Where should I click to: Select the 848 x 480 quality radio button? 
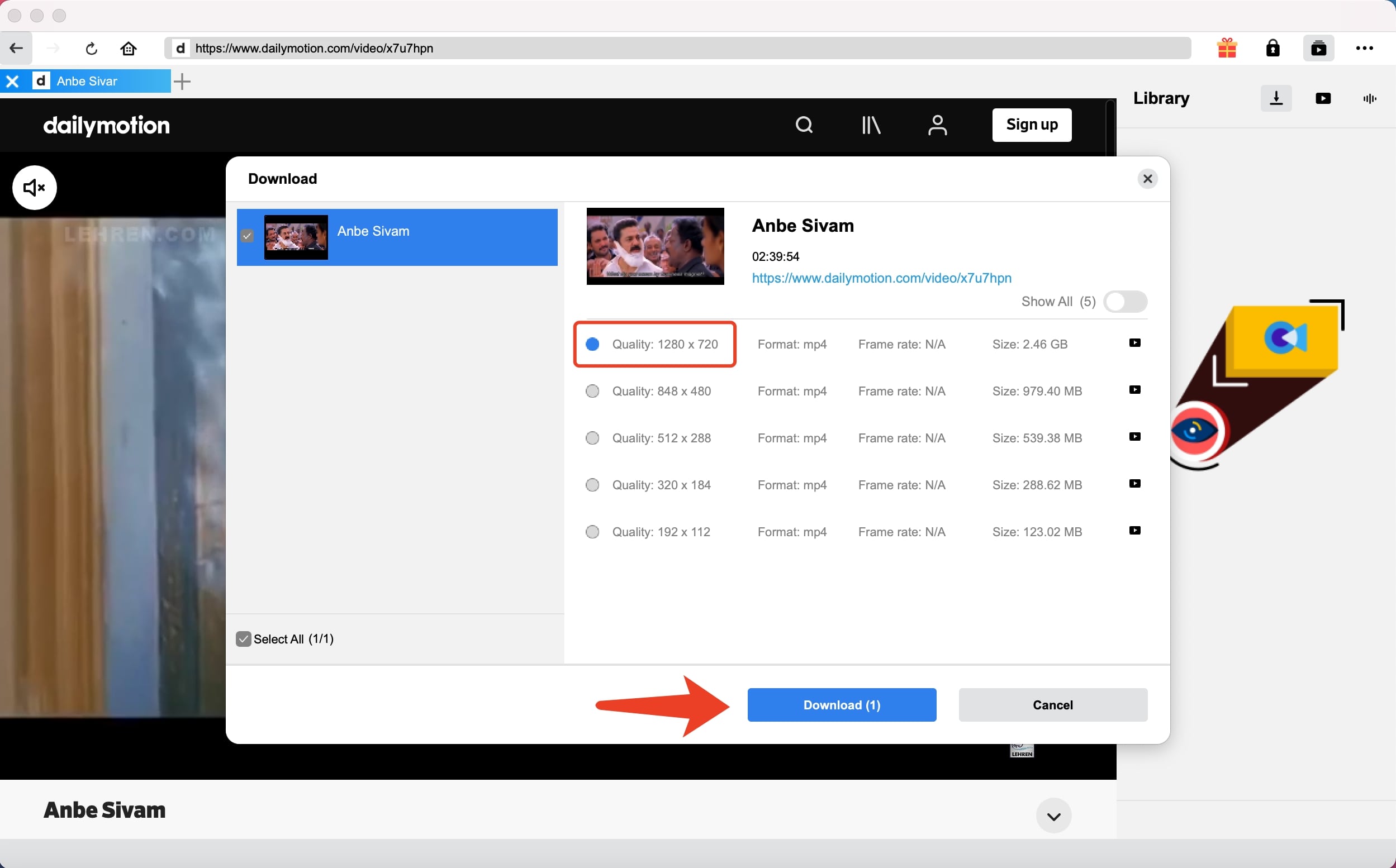[x=592, y=391]
